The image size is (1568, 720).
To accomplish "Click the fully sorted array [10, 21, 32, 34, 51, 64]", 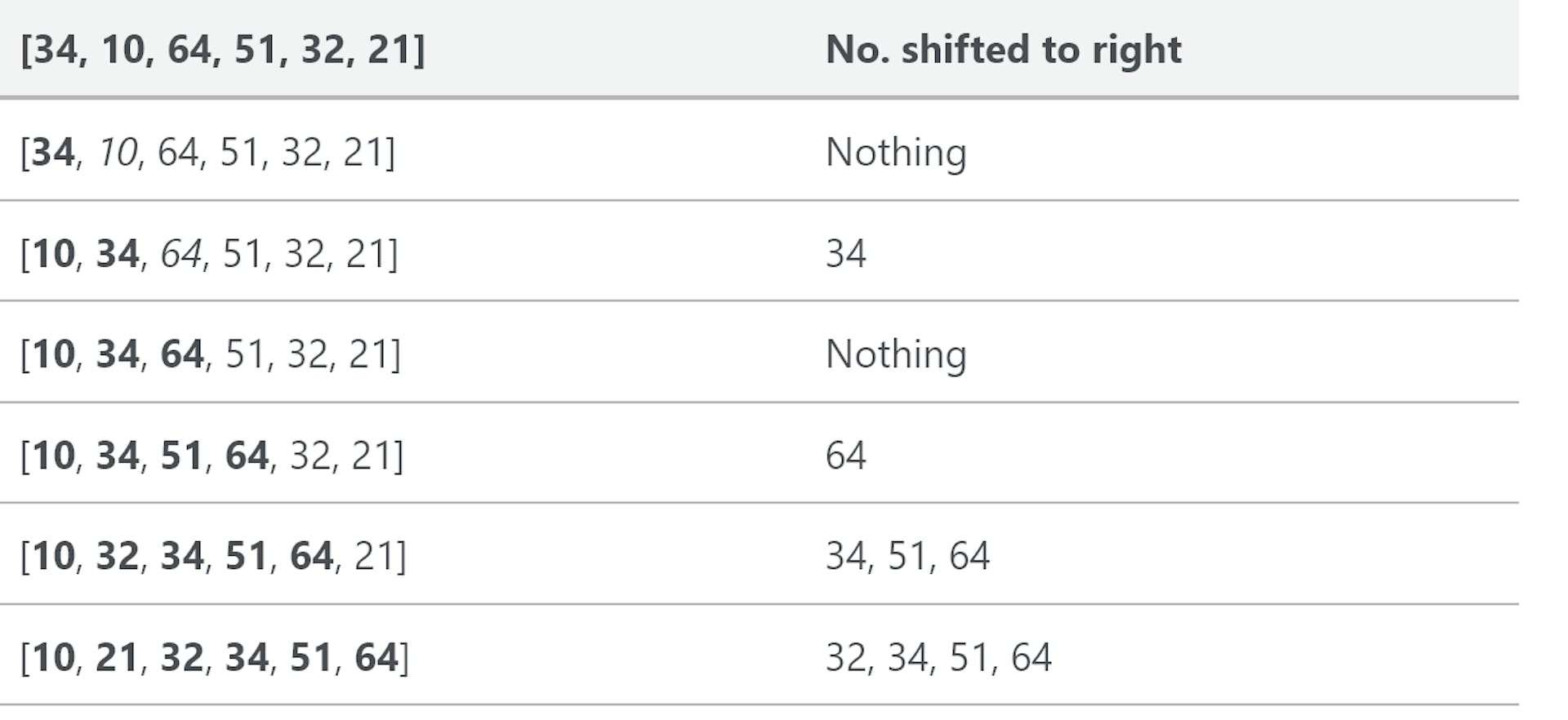I will pyautogui.click(x=214, y=658).
